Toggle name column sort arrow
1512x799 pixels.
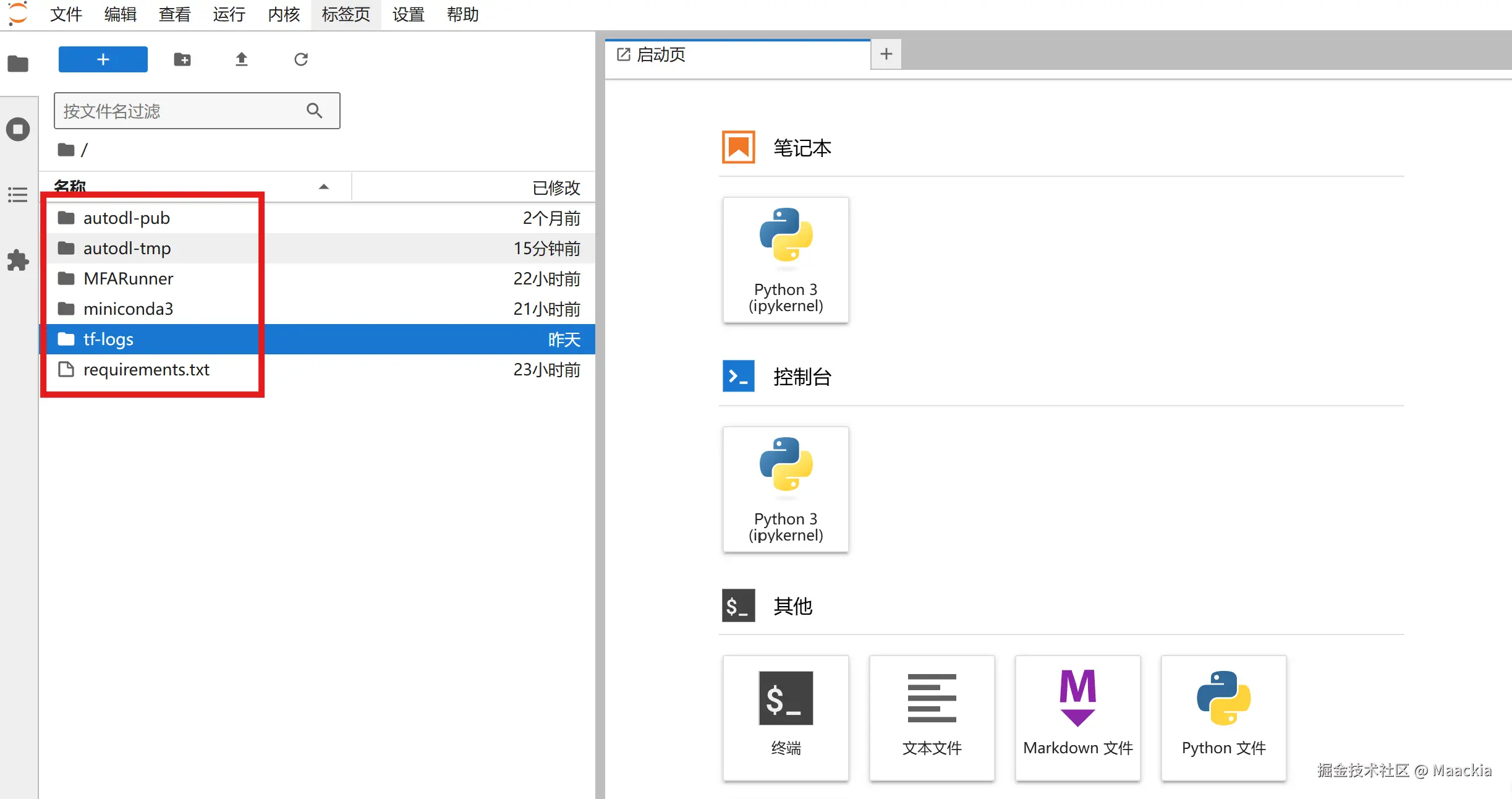tap(323, 187)
